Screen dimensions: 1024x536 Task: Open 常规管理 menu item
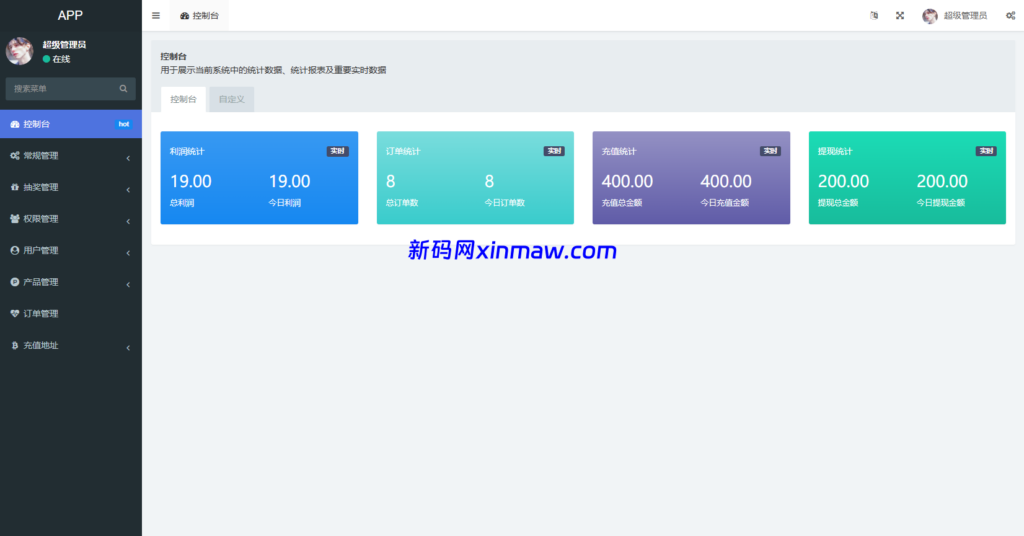71,155
